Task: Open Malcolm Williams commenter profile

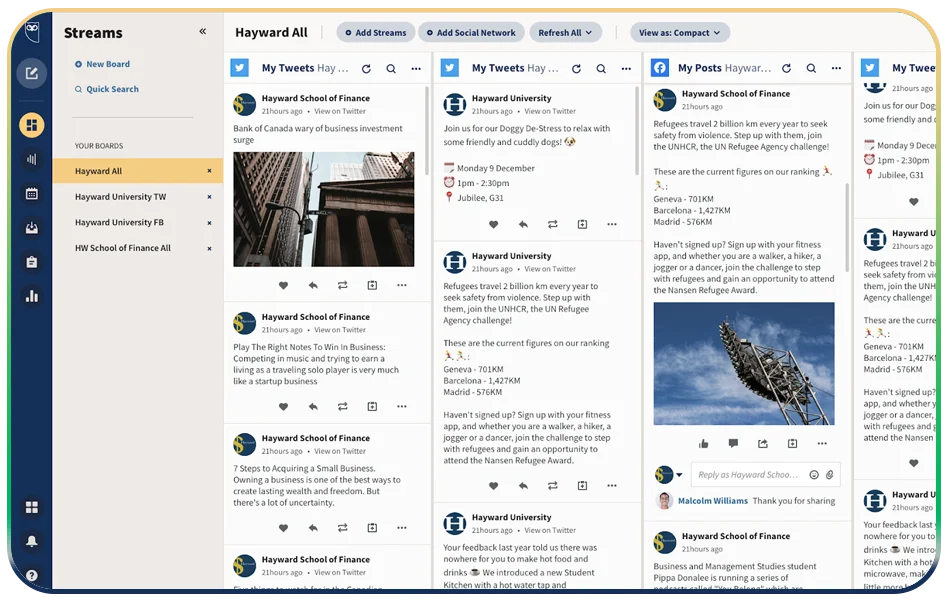Action: pyautogui.click(x=712, y=501)
